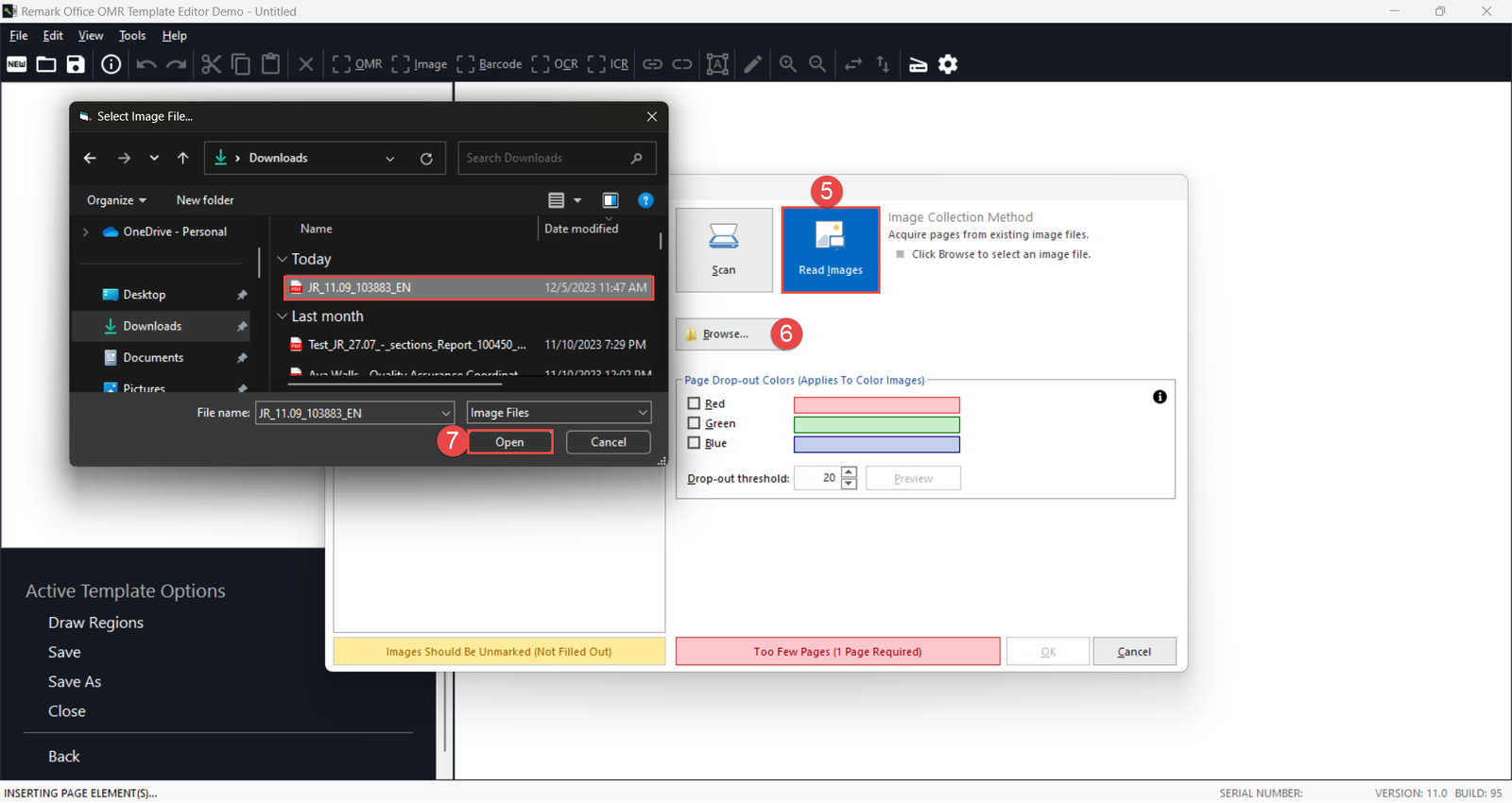Open the View menu
Screen dimensions: 1512x803
[91, 36]
